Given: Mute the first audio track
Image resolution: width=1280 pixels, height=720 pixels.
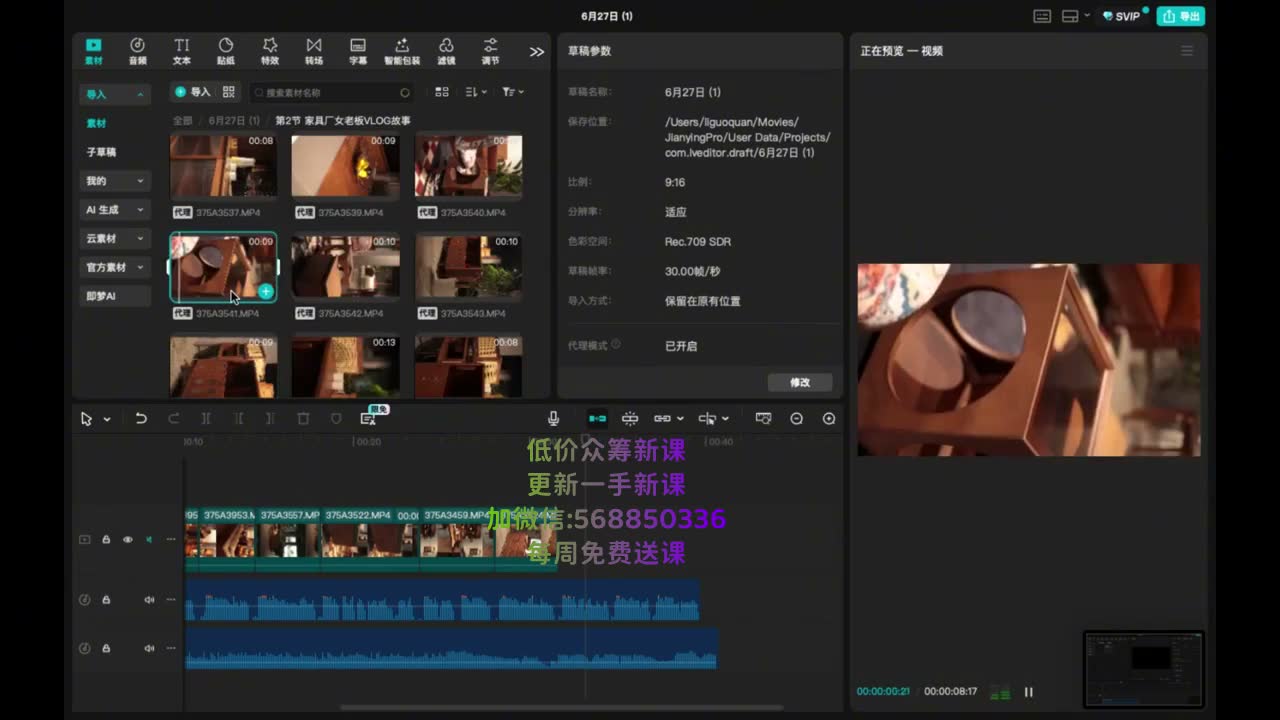Looking at the screenshot, I should [x=149, y=600].
